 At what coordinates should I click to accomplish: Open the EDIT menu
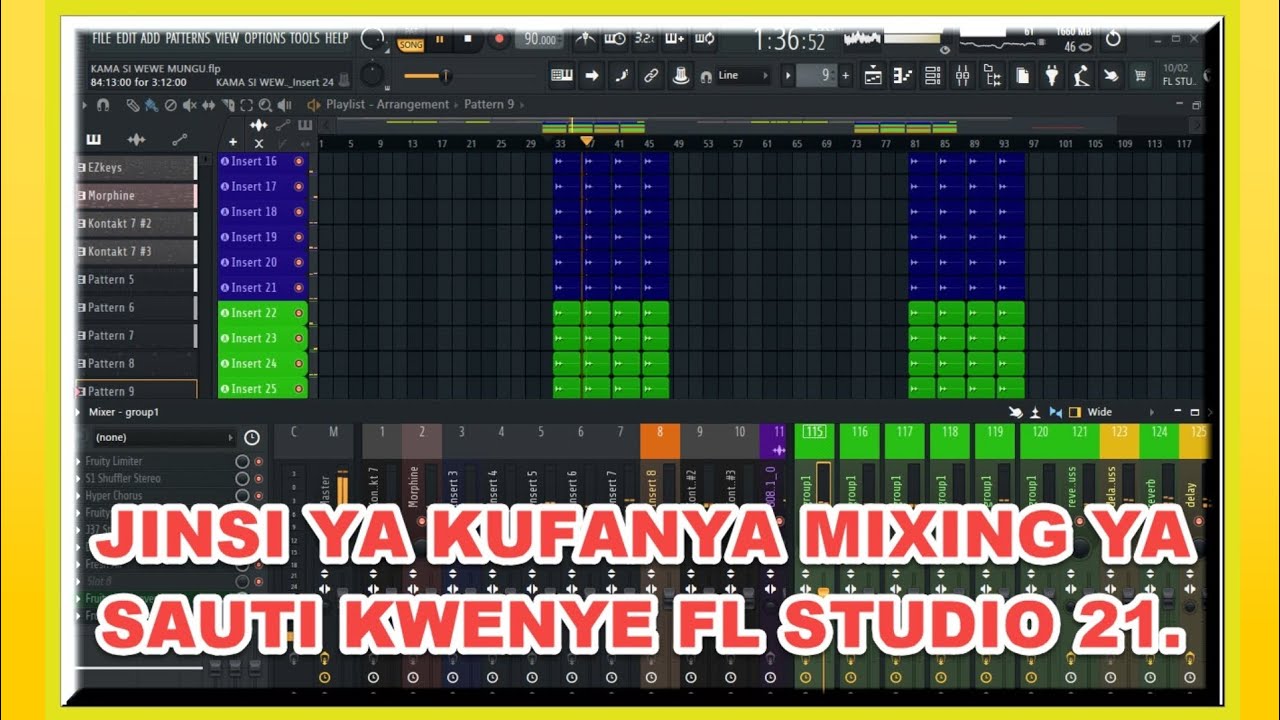point(127,38)
